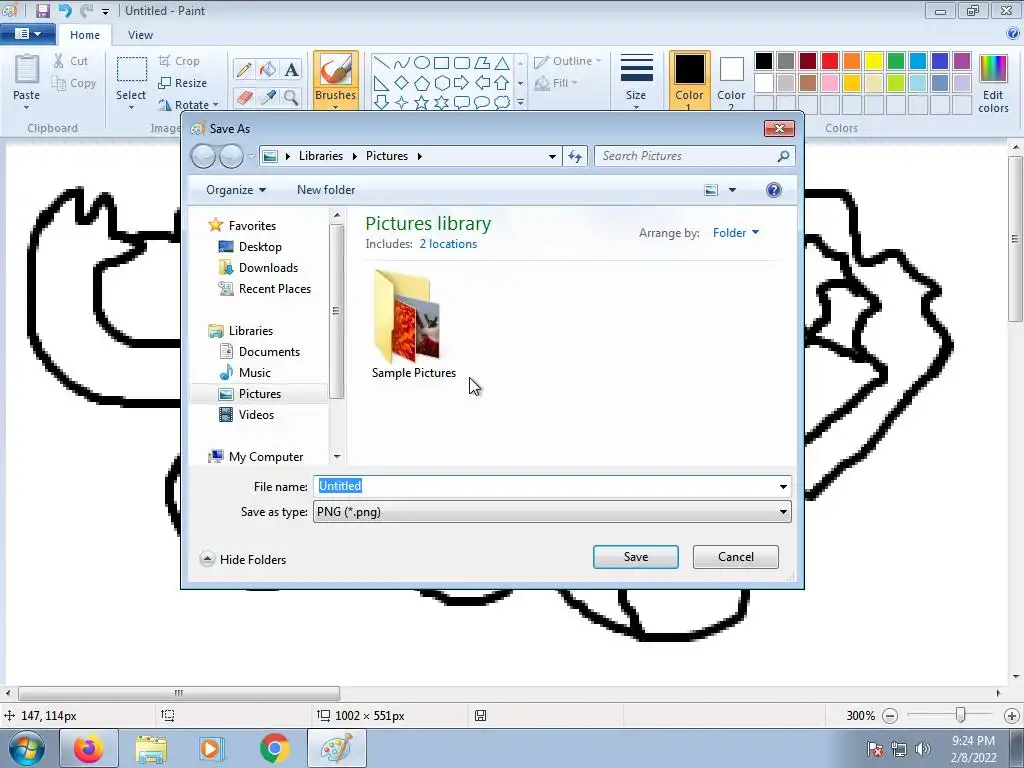The image size is (1024, 768).
Task: Open the Organize dropdown menu
Action: [236, 190]
